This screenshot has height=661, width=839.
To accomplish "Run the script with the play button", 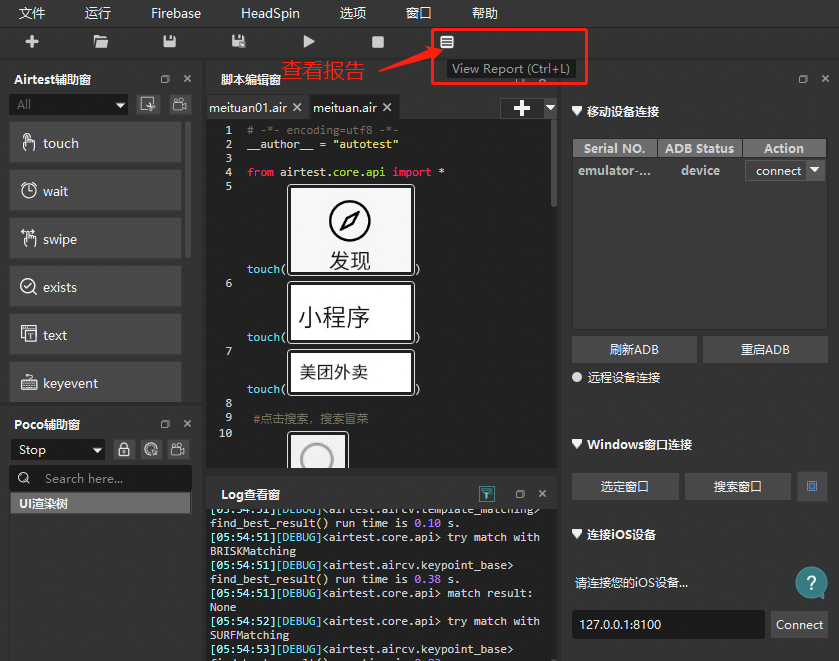I will (309, 42).
